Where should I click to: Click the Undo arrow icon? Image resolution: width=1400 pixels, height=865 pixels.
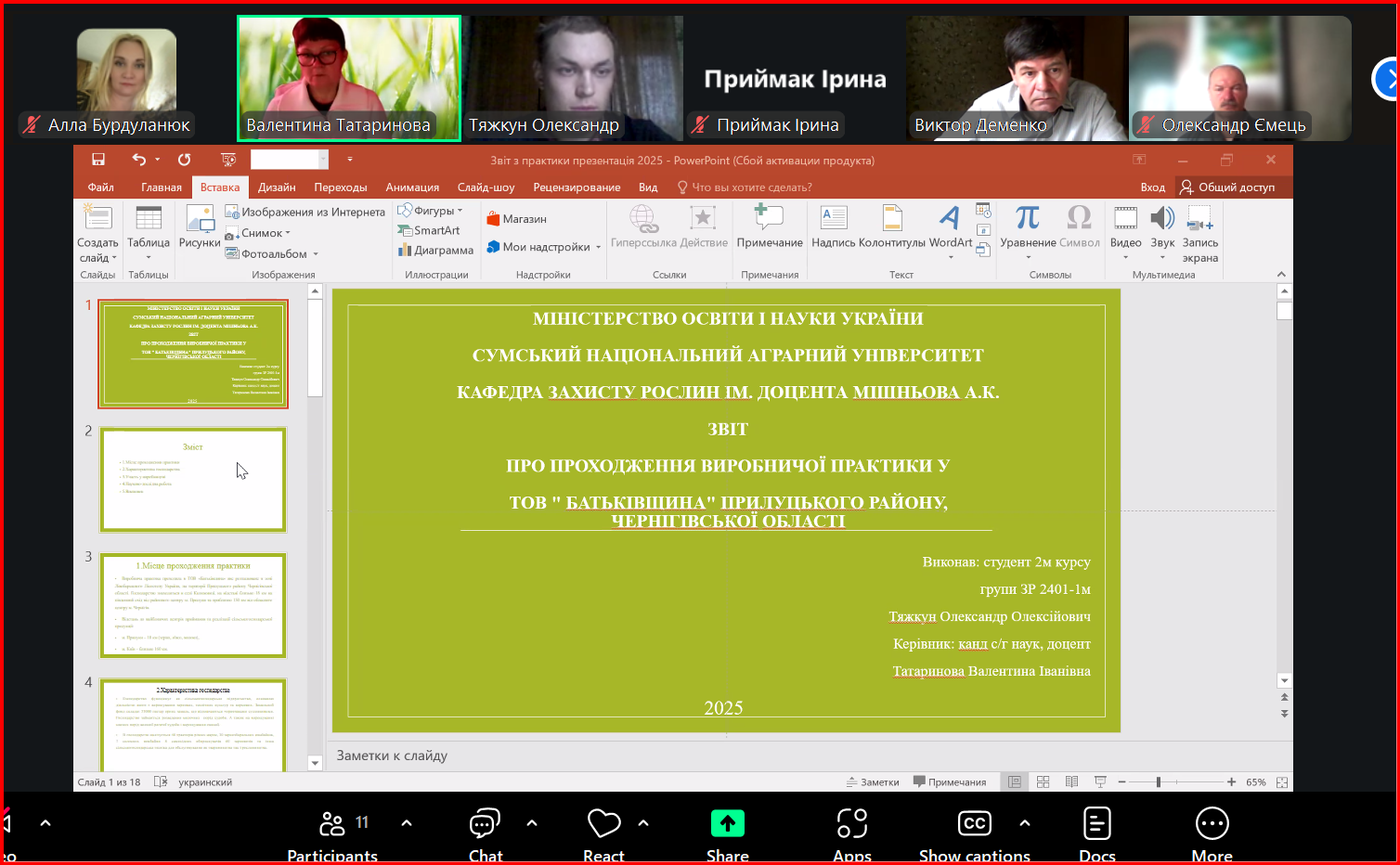point(139,160)
